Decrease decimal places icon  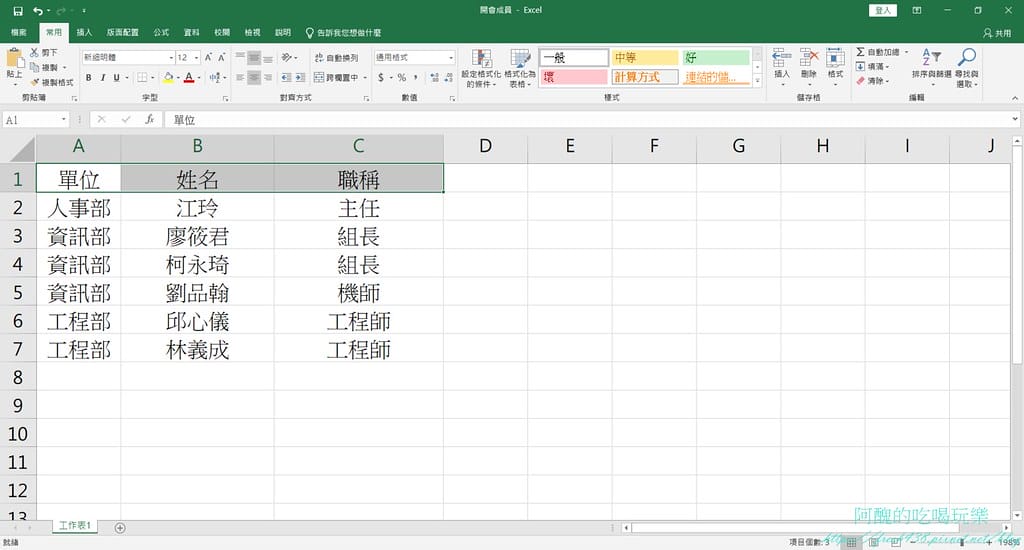pyautogui.click(x=449, y=78)
